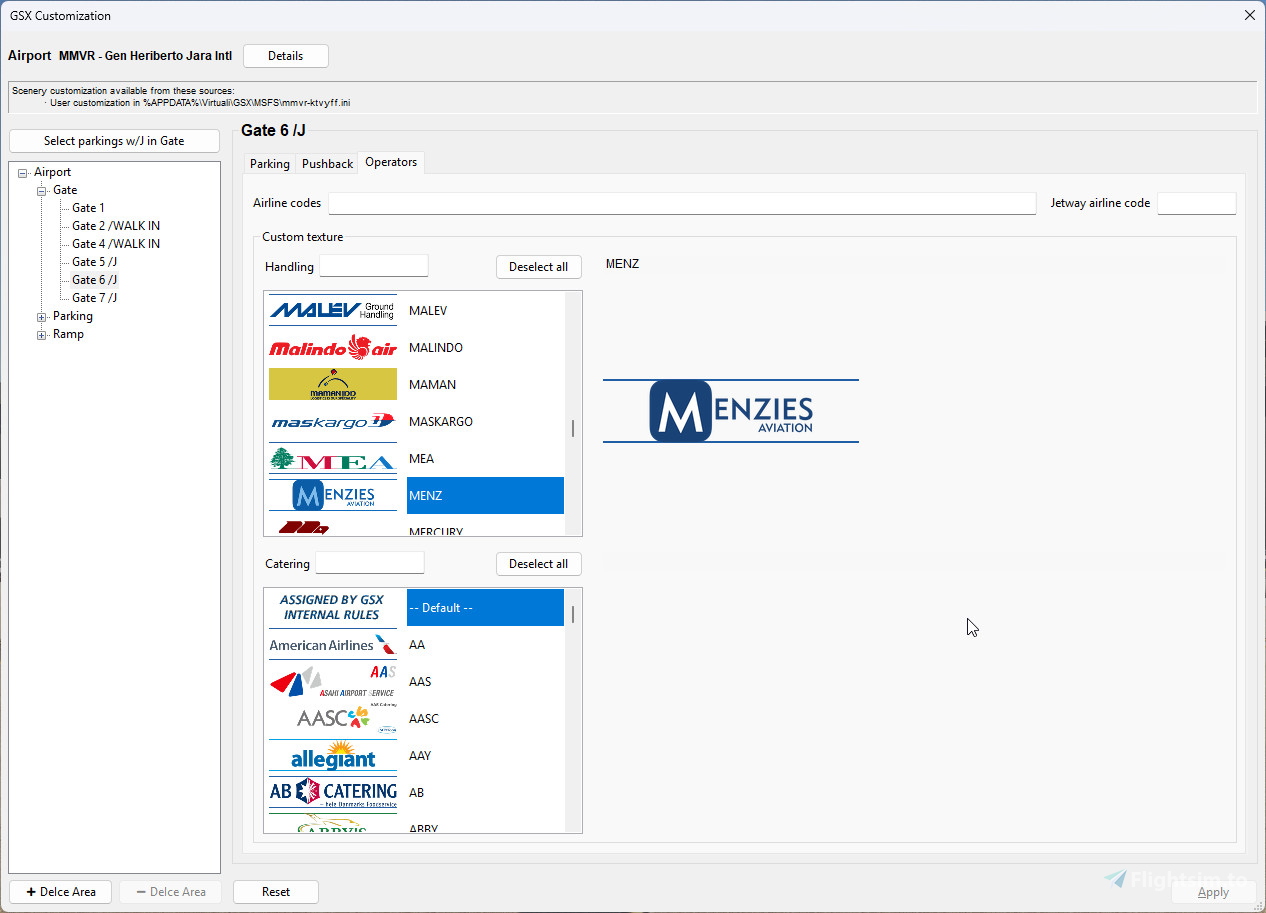
Task: Collapse the Airport tree node
Action: click(x=23, y=173)
